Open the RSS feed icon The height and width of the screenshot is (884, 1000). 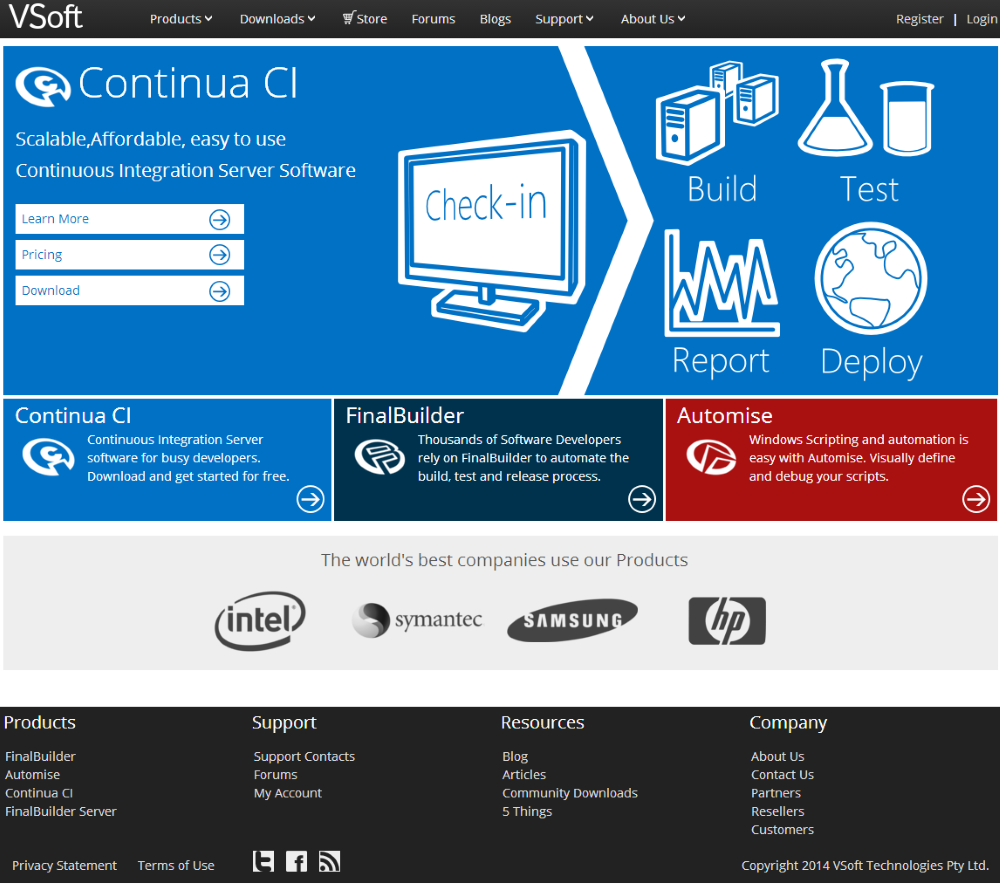click(329, 861)
